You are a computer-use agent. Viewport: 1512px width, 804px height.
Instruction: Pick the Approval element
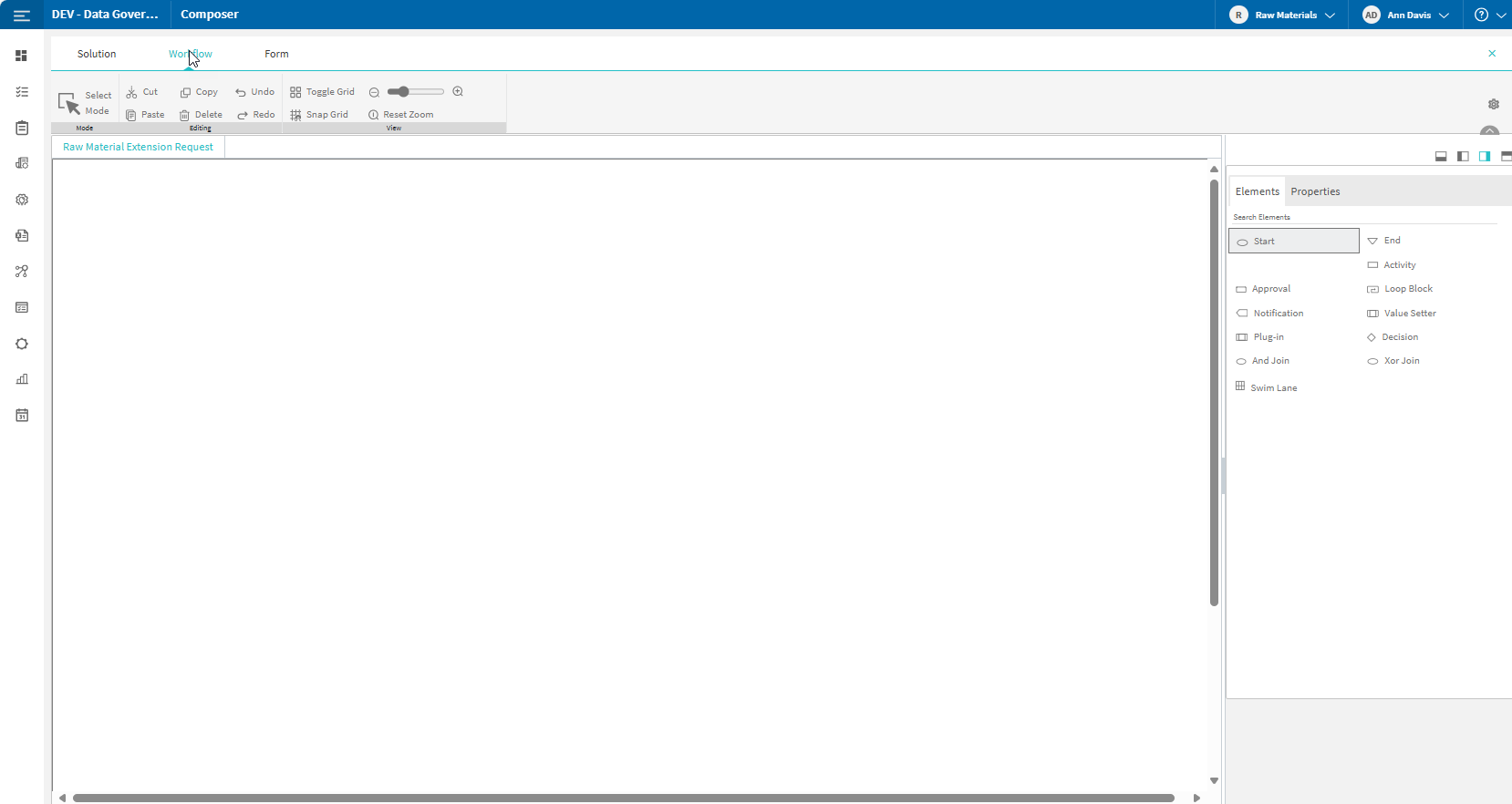click(1263, 289)
